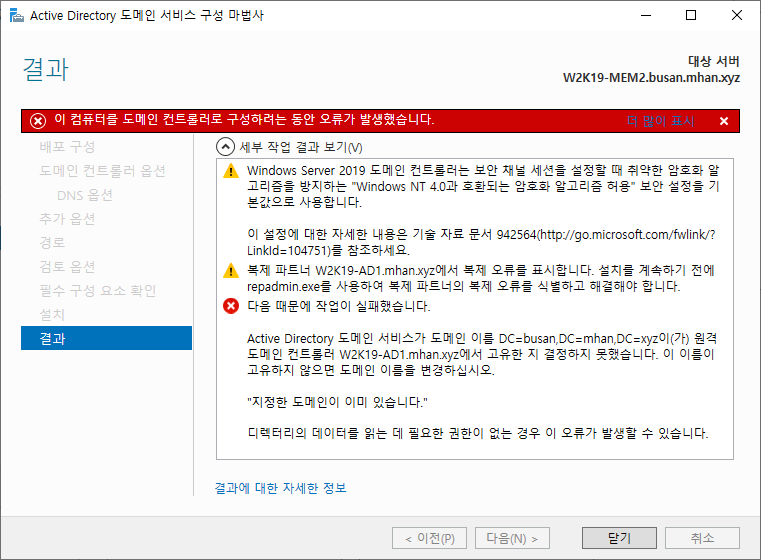Select the '추가 옵션' sidebar step
This screenshot has height=560, width=761.
(67, 219)
